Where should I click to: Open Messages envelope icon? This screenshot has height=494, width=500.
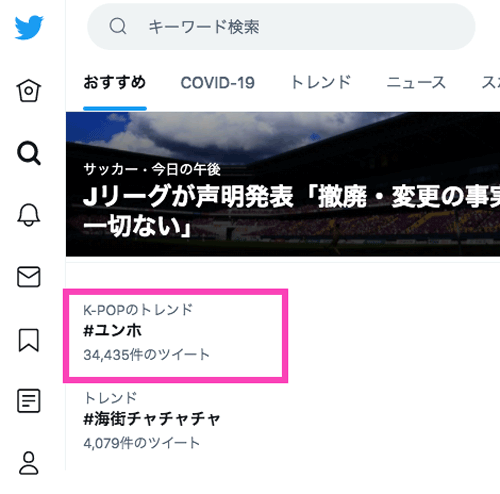click(29, 277)
